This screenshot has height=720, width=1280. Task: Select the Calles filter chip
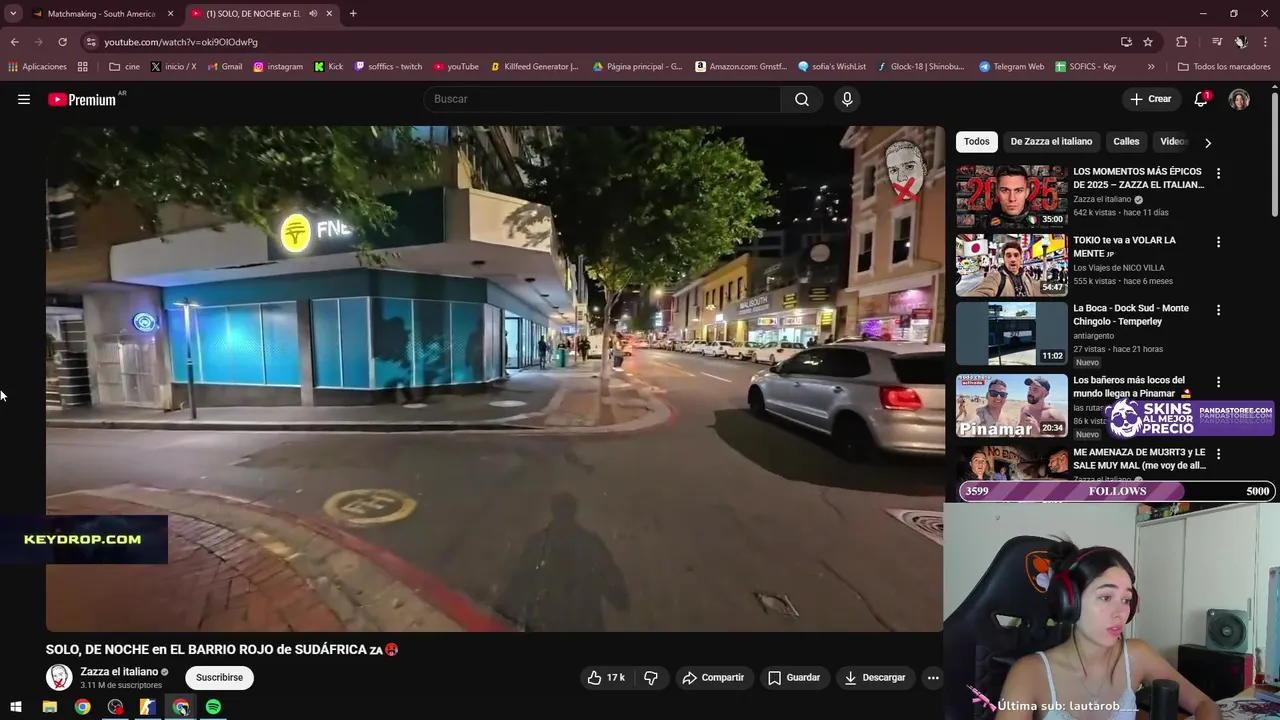[x=1126, y=142]
